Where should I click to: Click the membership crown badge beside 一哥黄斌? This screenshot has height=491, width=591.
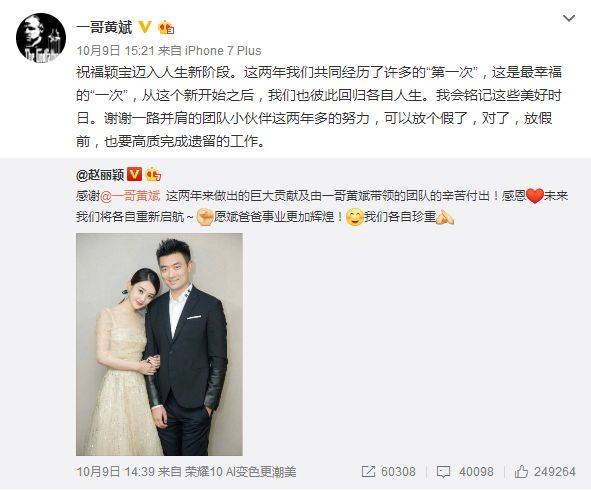166,27
